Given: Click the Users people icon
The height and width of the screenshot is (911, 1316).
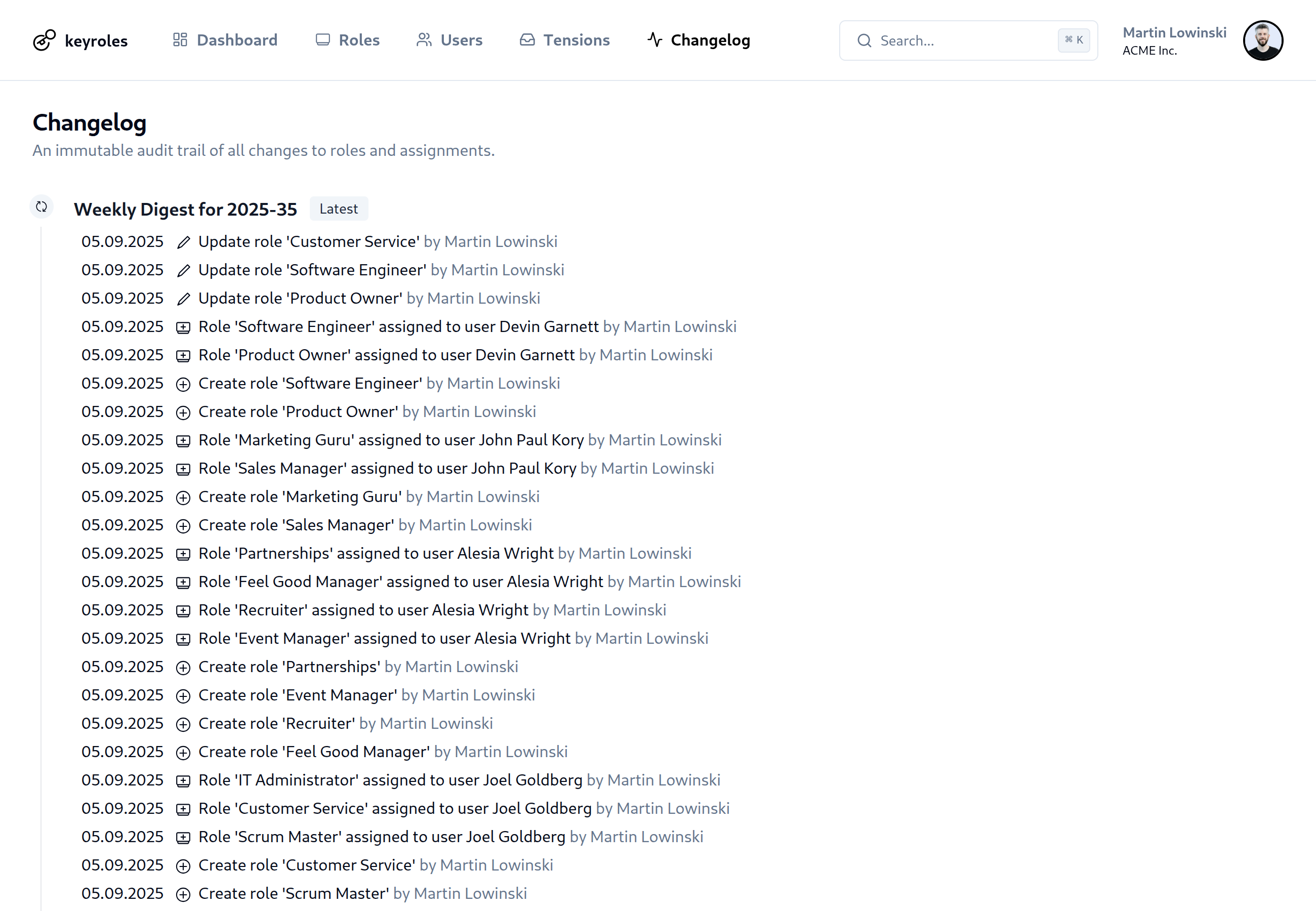Looking at the screenshot, I should pos(424,40).
